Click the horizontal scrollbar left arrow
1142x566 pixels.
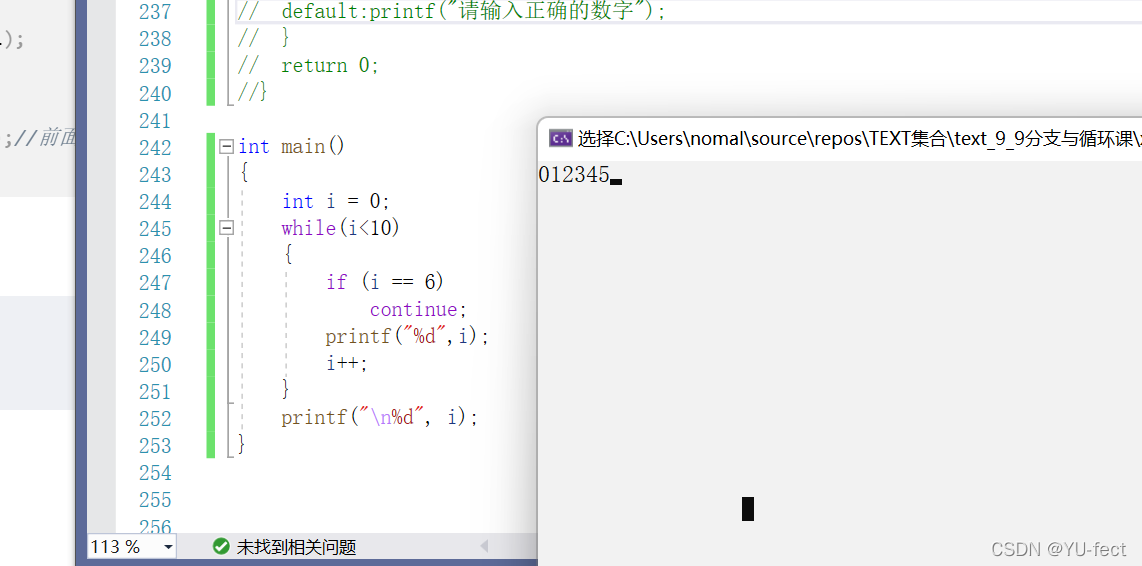click(485, 546)
